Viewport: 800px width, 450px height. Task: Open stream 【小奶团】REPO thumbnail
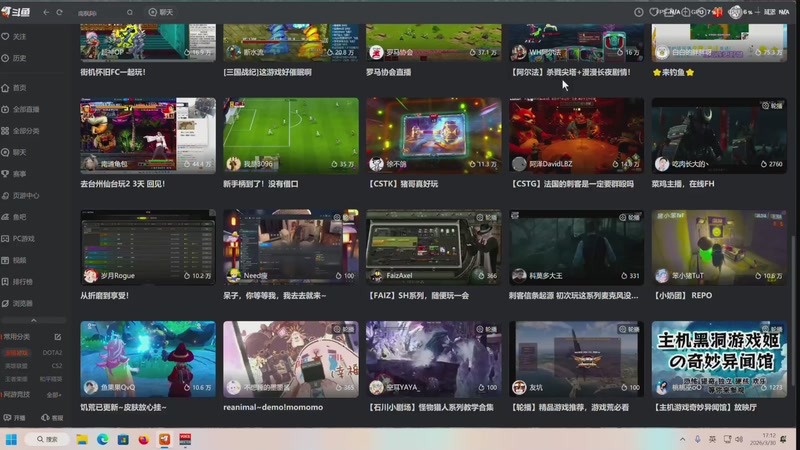point(719,247)
